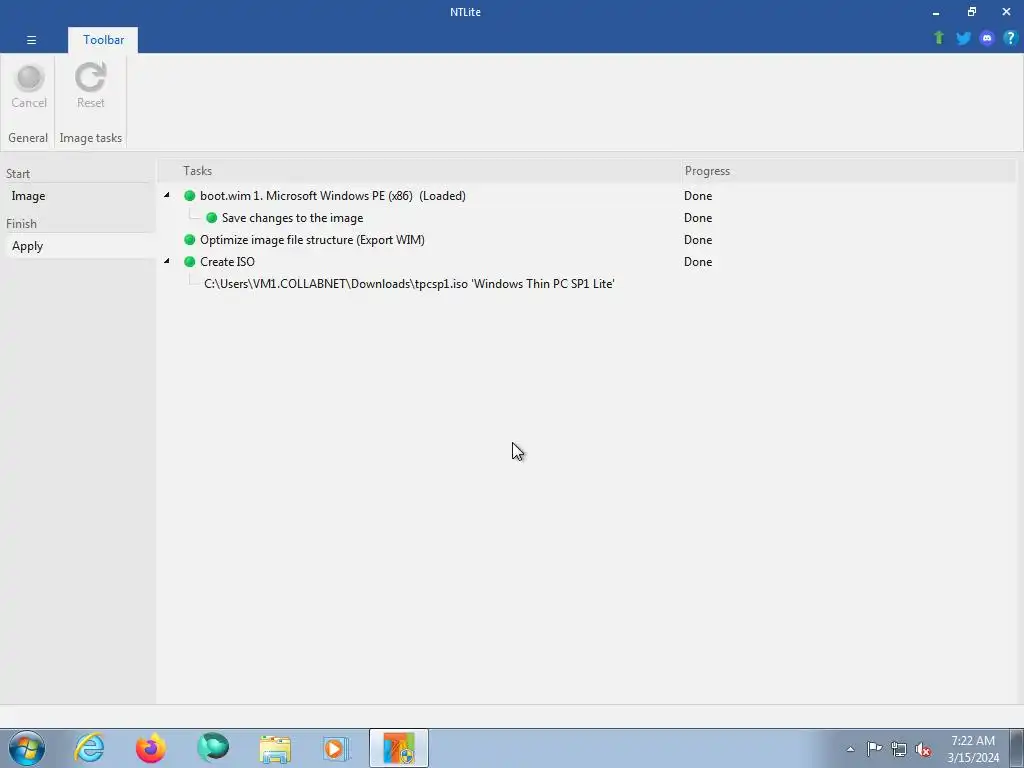Image resolution: width=1024 pixels, height=768 pixels.
Task: Select Optimize image file structure row
Action: 312,240
